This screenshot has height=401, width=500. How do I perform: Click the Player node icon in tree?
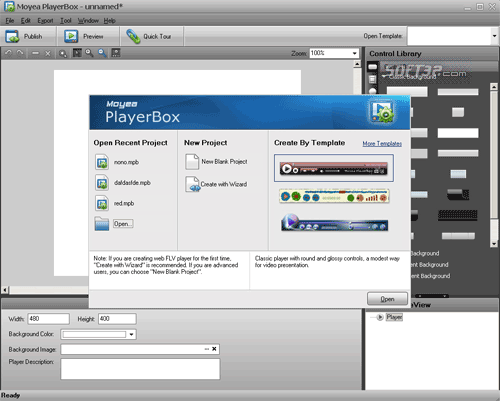coord(380,317)
